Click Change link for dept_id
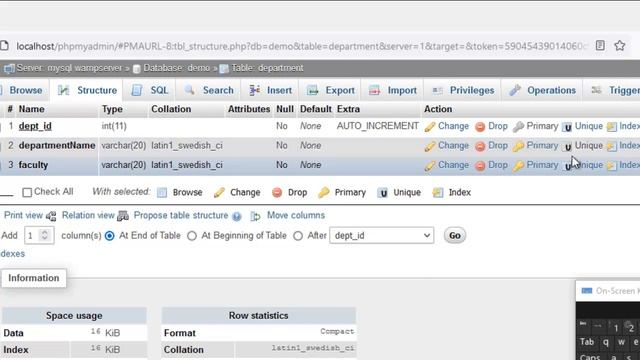640x360 pixels. (x=453, y=126)
